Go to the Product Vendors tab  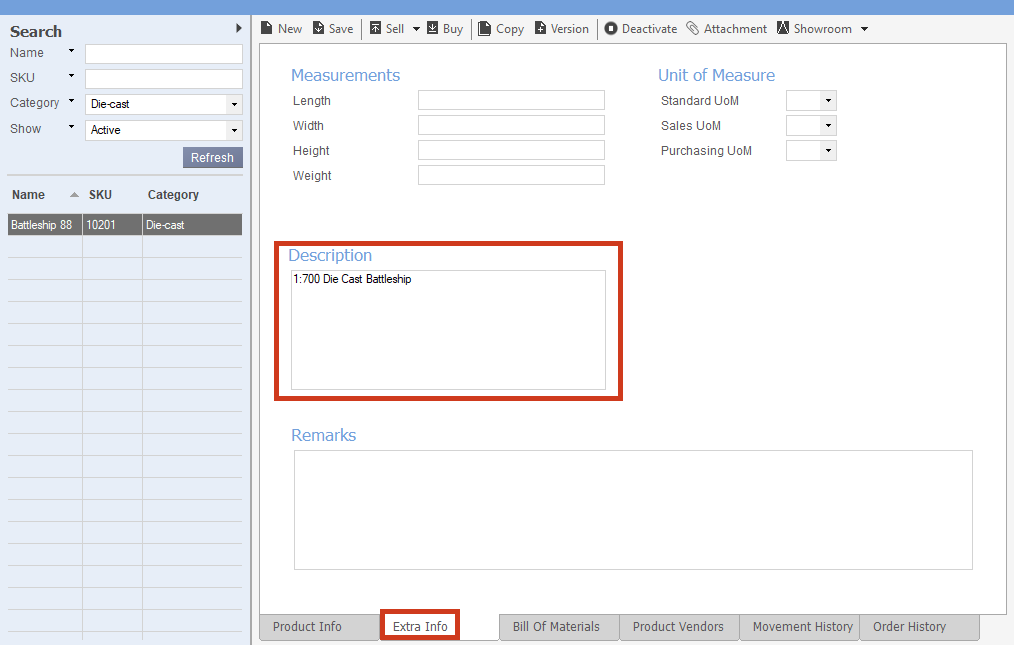(679, 626)
